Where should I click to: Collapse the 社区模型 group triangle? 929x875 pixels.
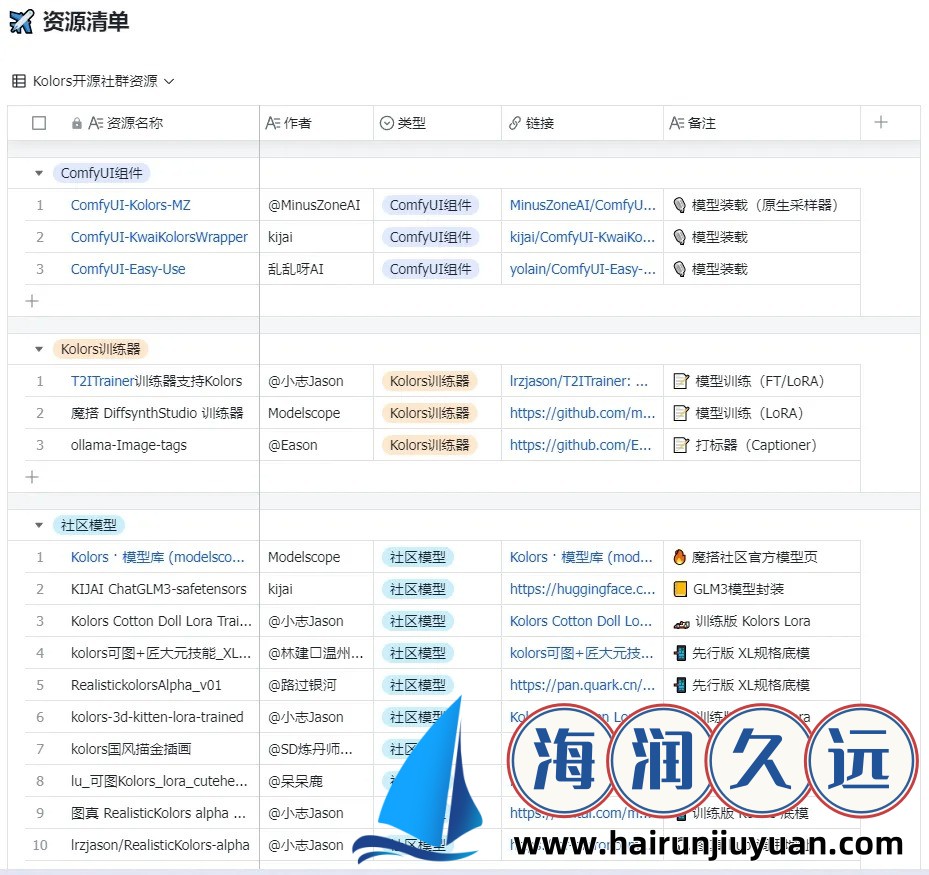(39, 525)
